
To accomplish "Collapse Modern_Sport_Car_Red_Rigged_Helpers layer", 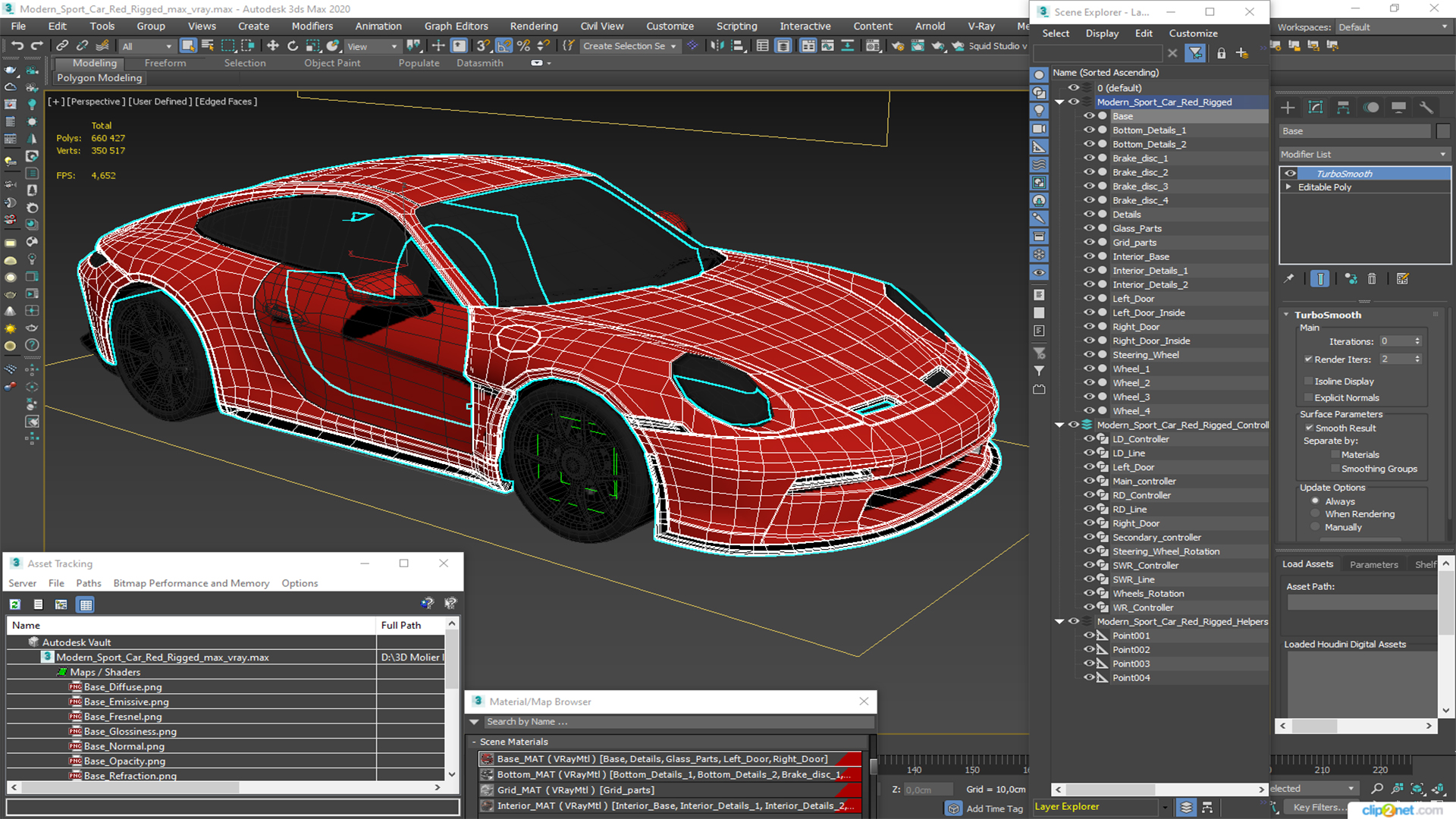I will [1059, 622].
